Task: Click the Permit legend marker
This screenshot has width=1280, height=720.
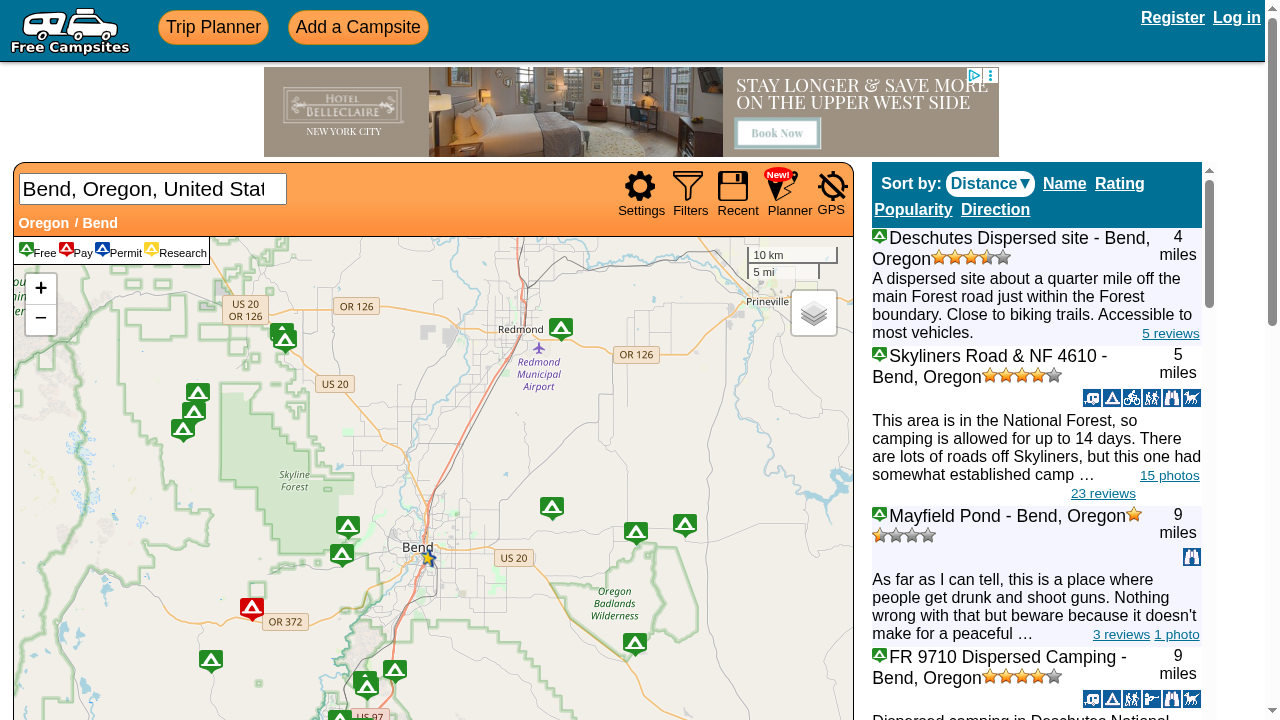Action: [x=102, y=249]
